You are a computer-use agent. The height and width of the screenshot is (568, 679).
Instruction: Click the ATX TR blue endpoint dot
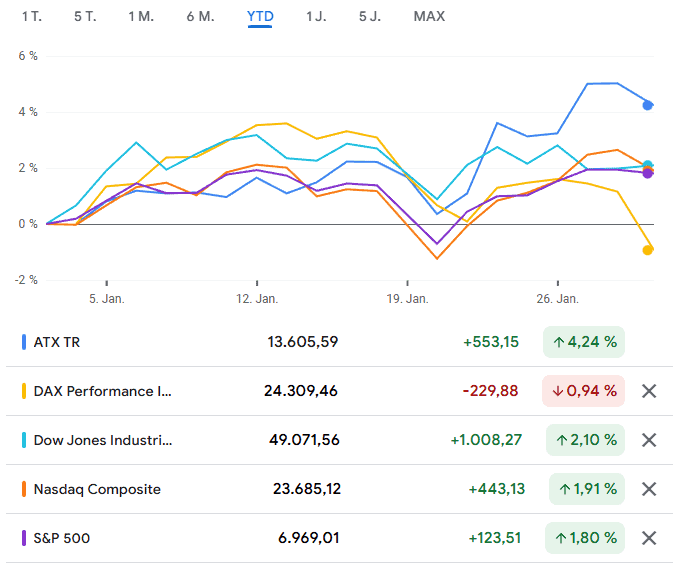tap(648, 105)
